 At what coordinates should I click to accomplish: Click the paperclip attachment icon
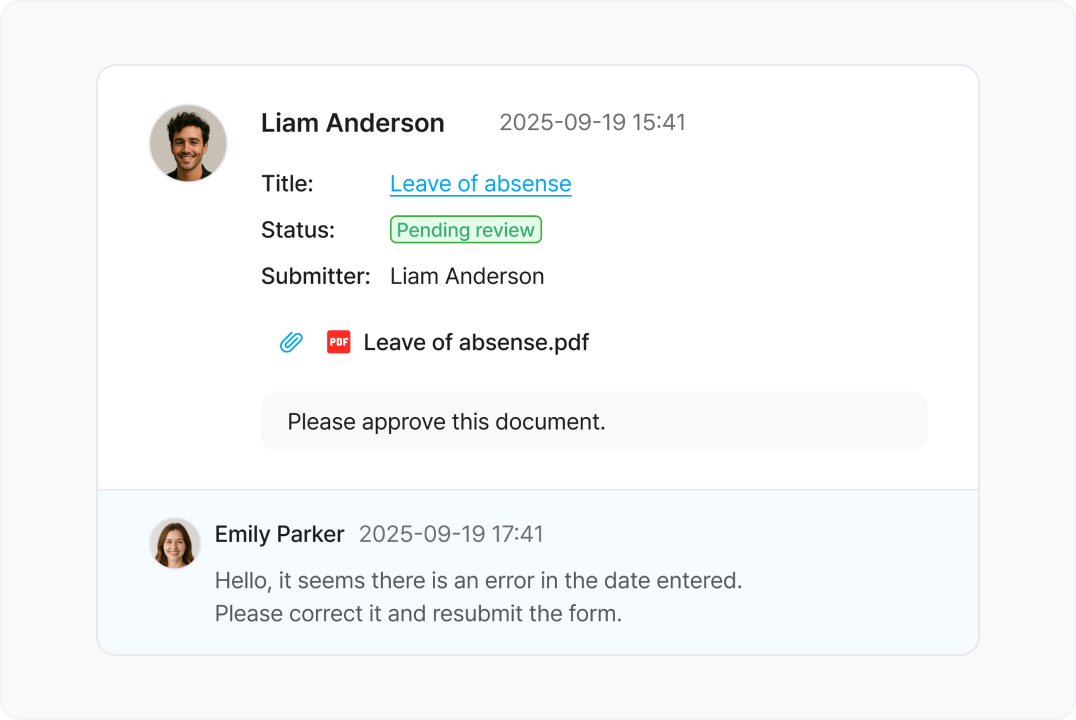pyautogui.click(x=291, y=343)
